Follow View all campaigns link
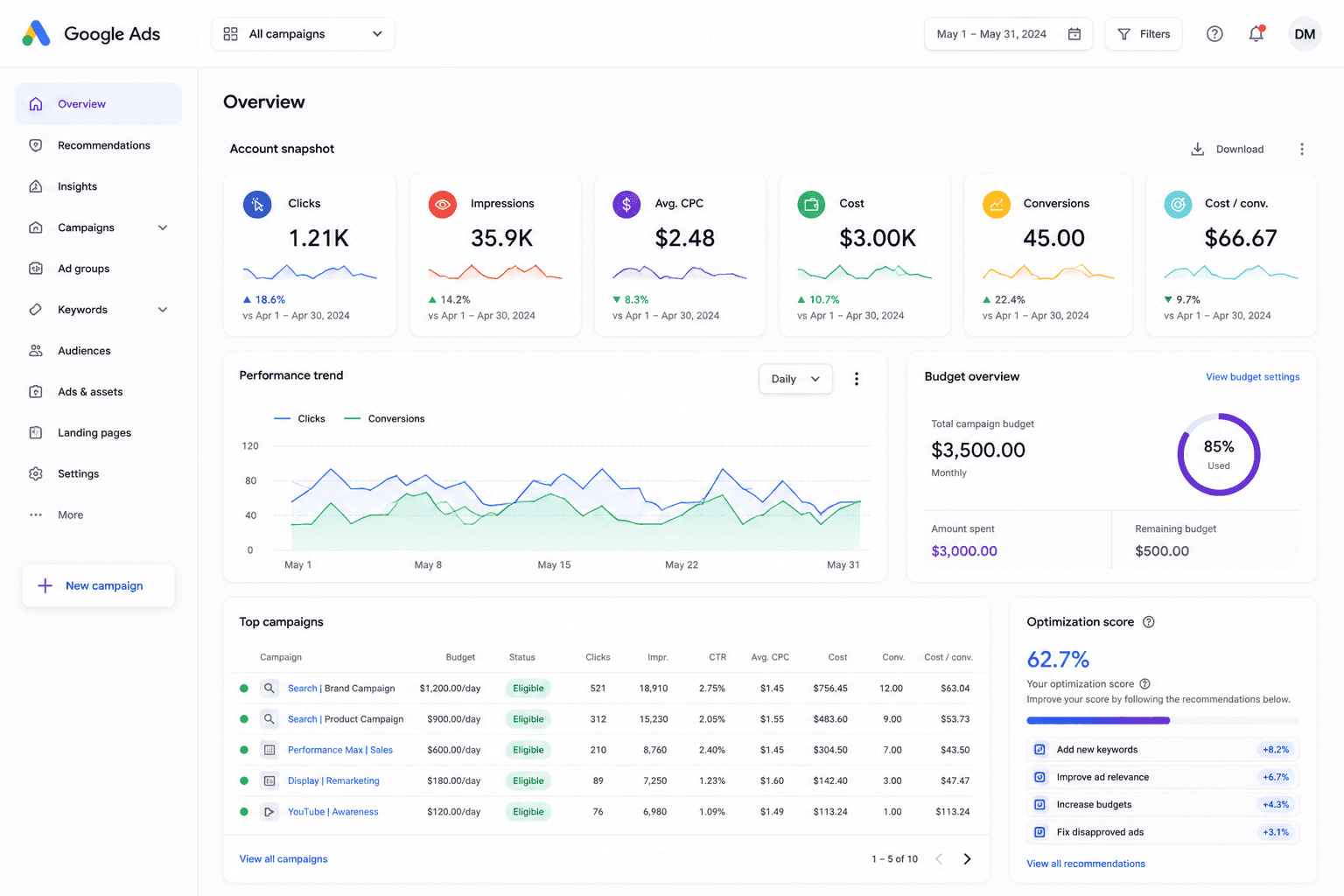 click(x=283, y=859)
